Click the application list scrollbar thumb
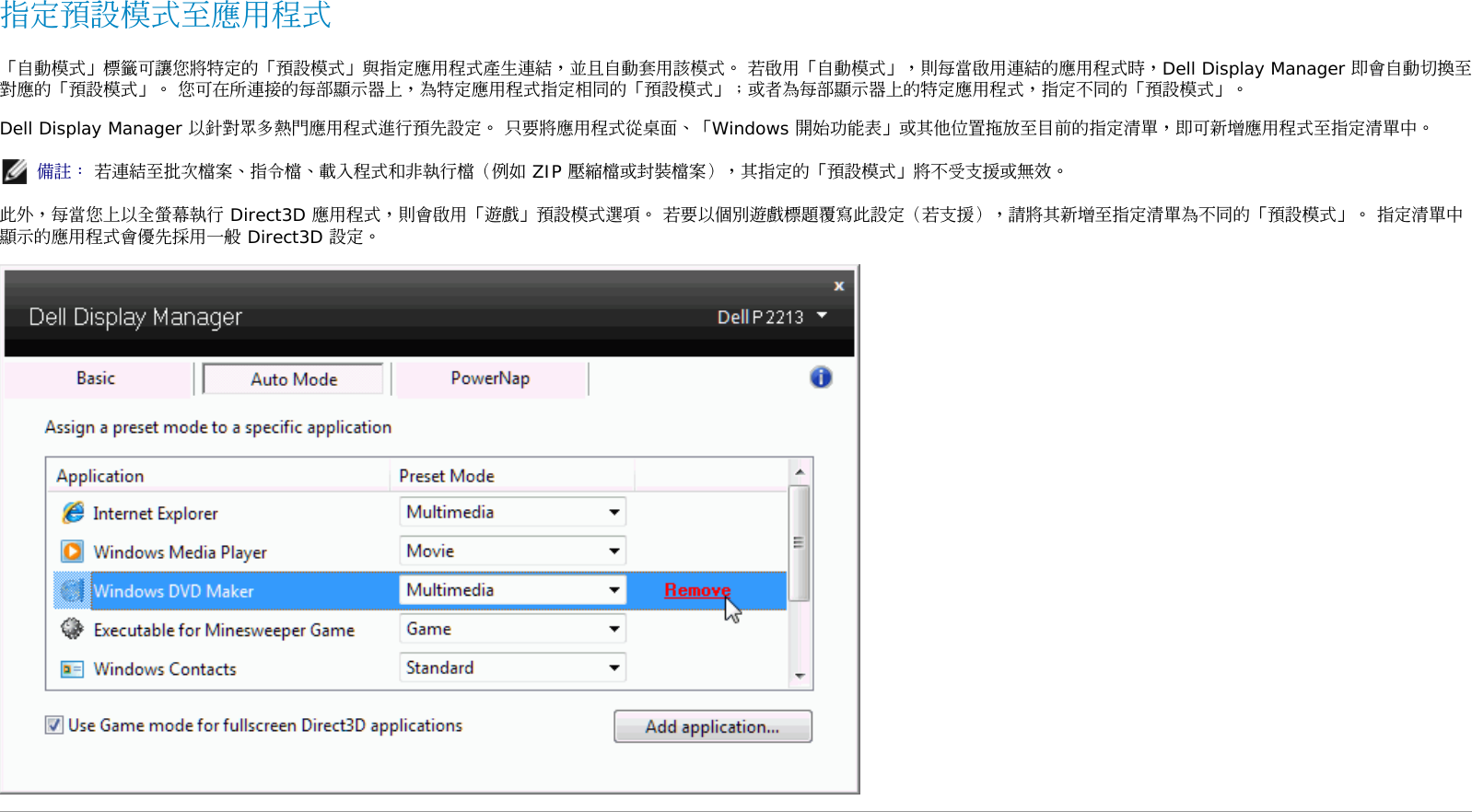1472x812 pixels. [x=800, y=543]
